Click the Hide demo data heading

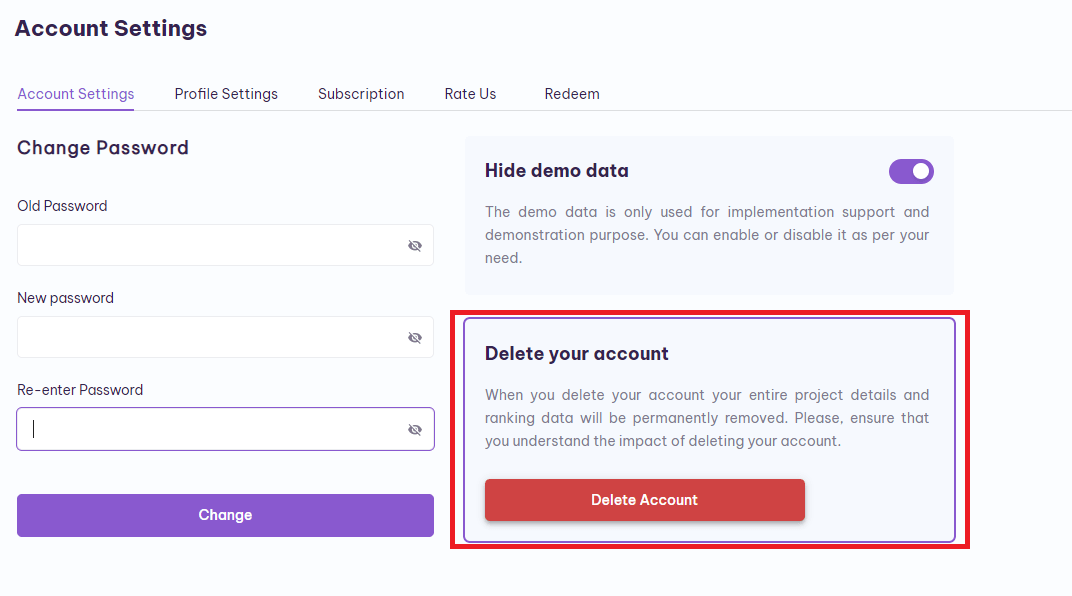(x=557, y=170)
